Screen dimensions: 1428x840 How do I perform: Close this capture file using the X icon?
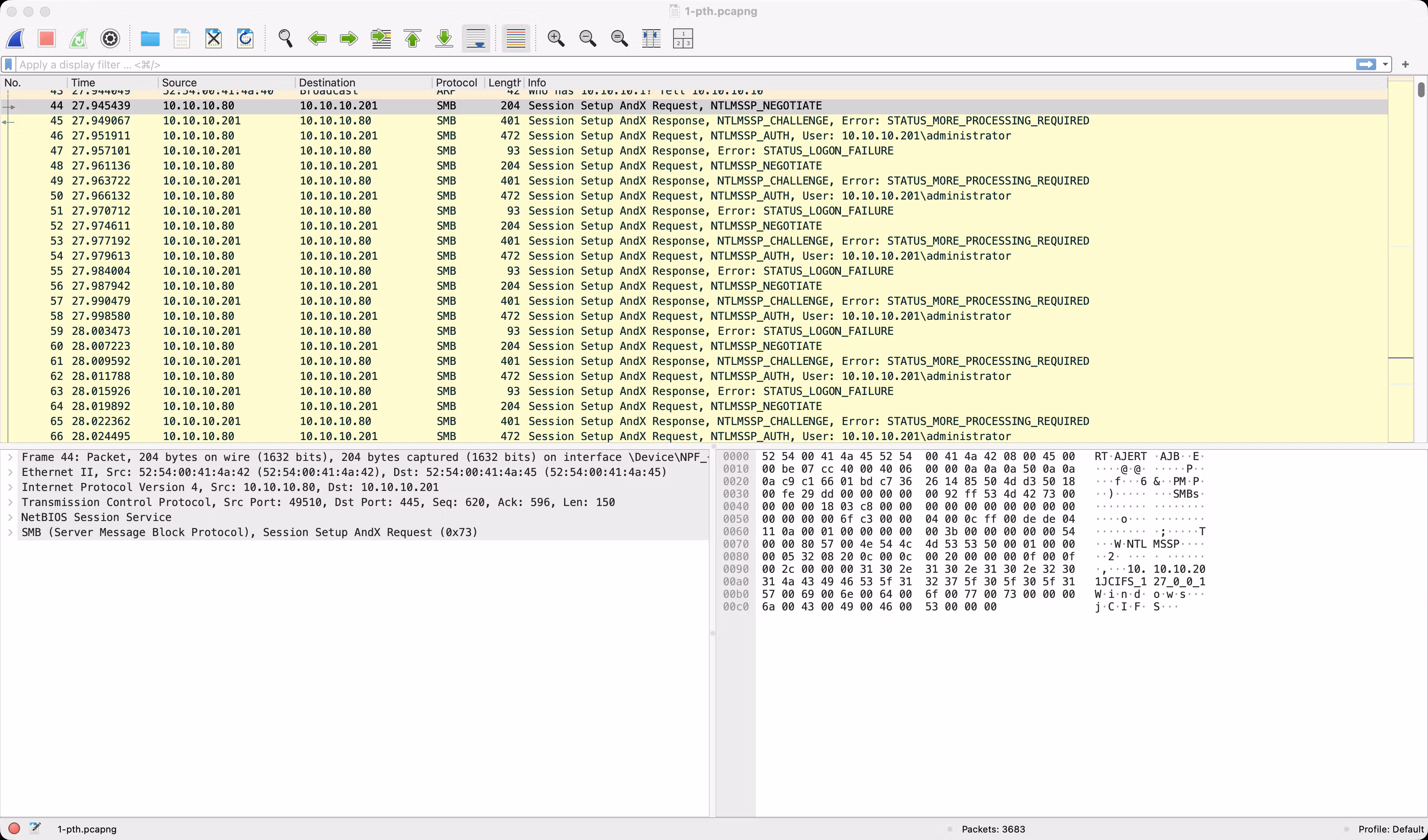[214, 38]
